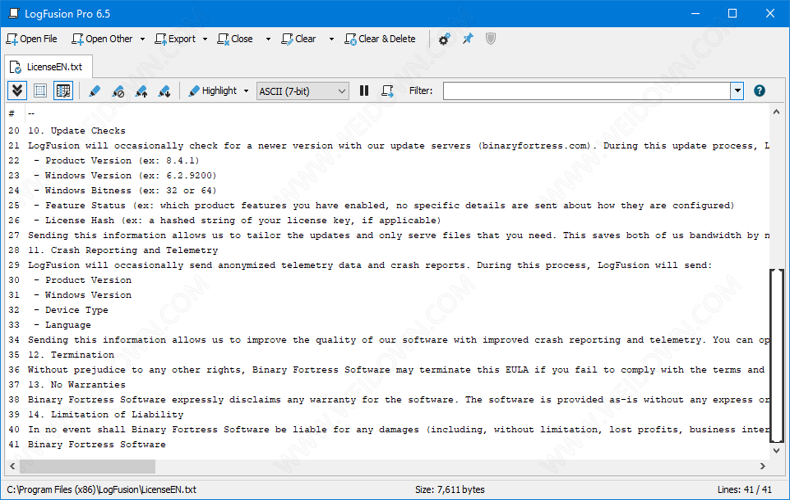
Task: Open the Filter history dropdown arrow
Action: [737, 91]
